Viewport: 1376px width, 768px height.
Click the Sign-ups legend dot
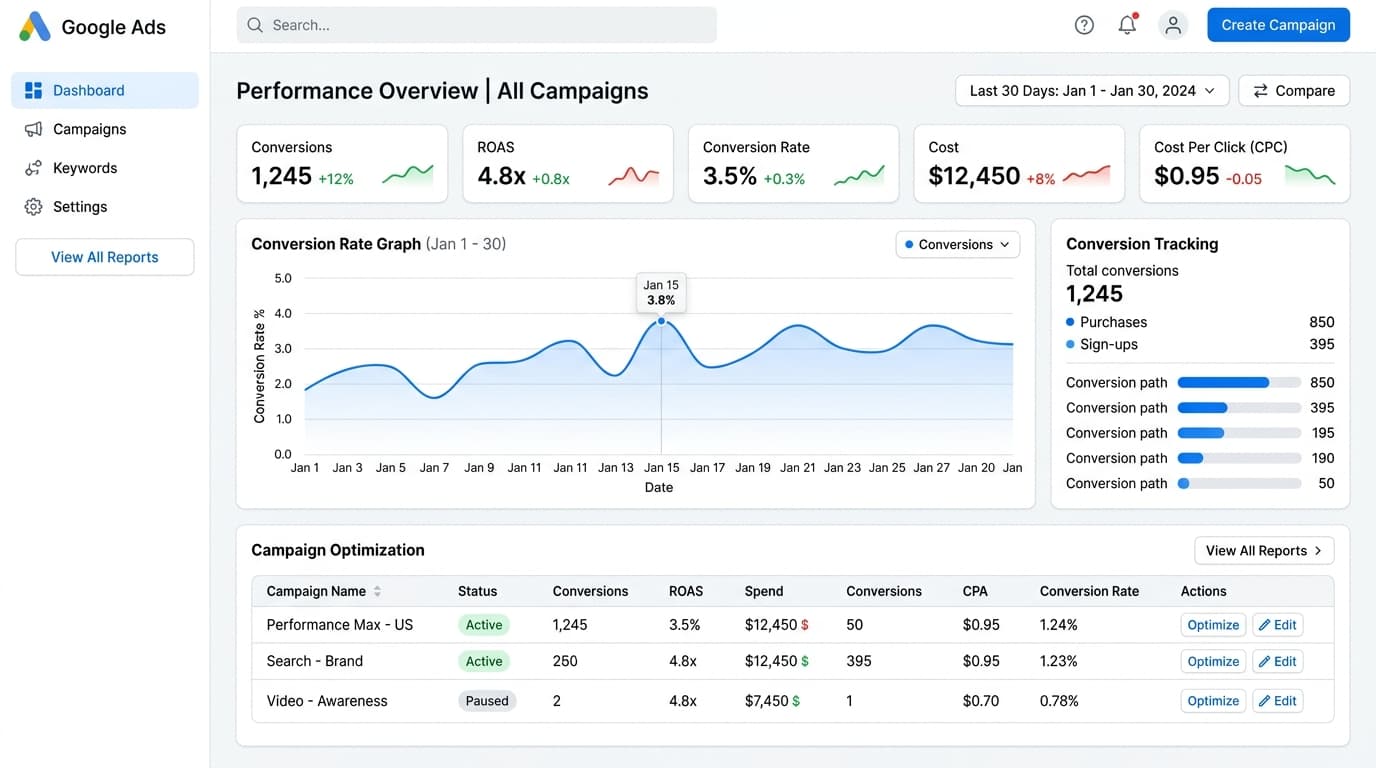[x=1071, y=344]
